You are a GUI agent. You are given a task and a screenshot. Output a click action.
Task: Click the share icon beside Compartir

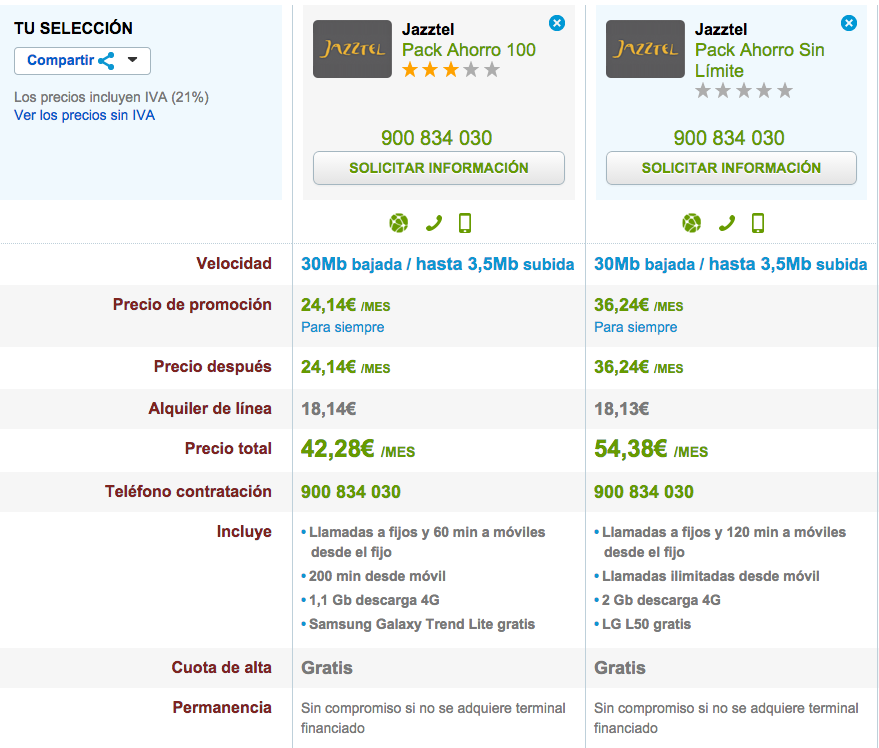(x=106, y=61)
